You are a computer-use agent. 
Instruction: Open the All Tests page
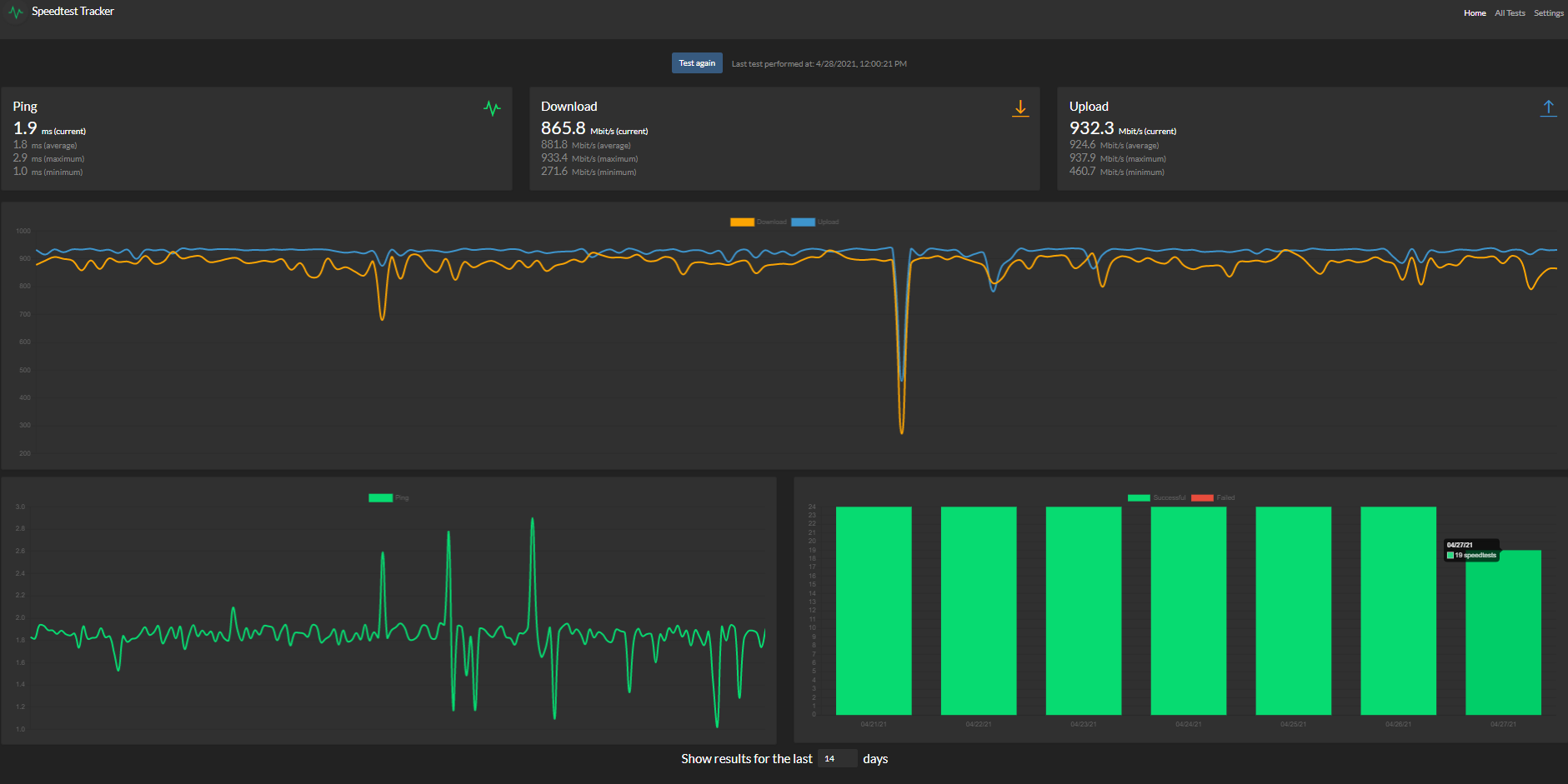(x=1510, y=13)
